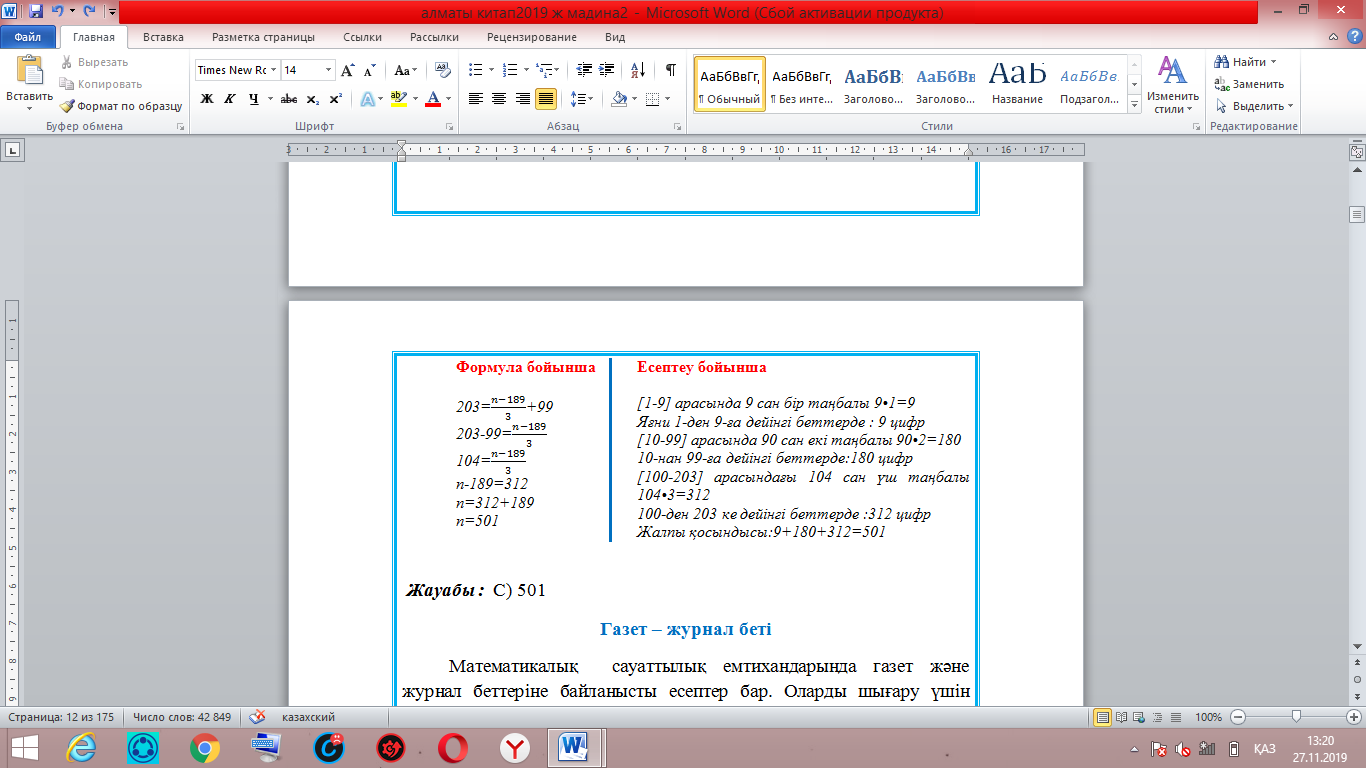Center the paragraph text

tap(499, 98)
